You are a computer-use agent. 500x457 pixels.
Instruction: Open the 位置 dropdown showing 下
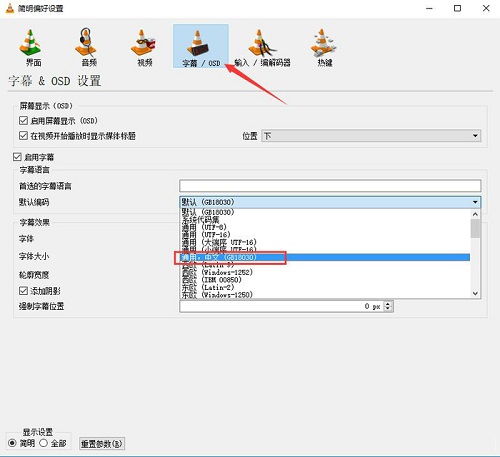[x=371, y=136]
